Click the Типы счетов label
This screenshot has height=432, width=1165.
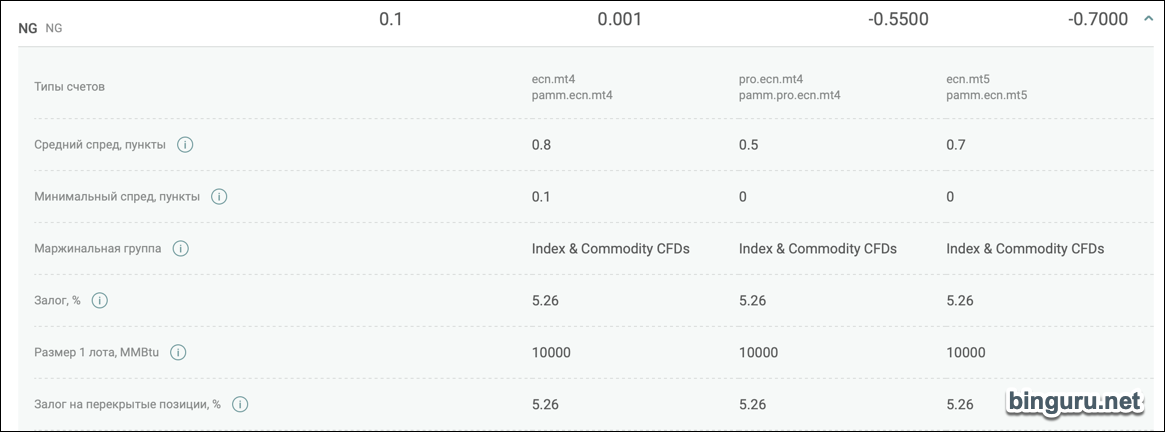coord(70,87)
